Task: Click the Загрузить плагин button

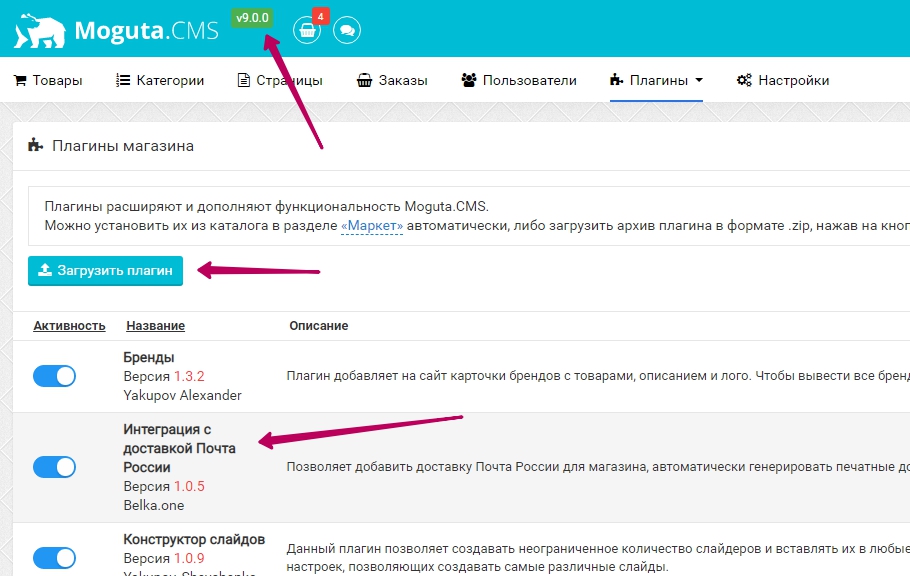Action: tap(105, 271)
